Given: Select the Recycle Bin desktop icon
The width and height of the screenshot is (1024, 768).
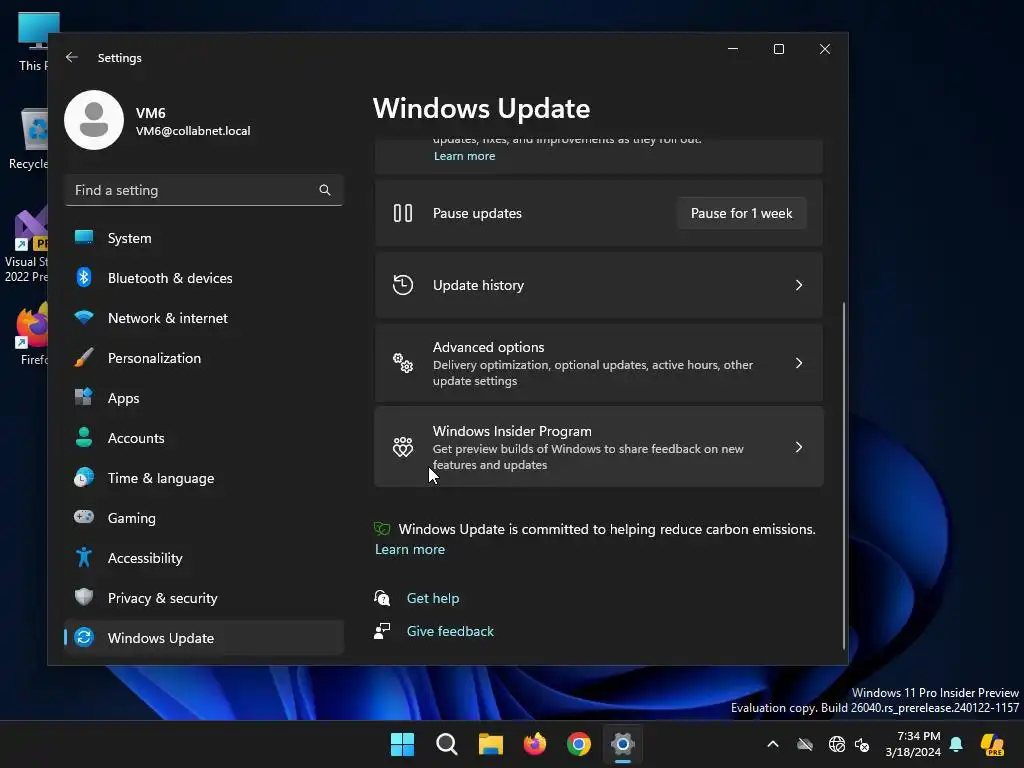Looking at the screenshot, I should pyautogui.click(x=29, y=138).
